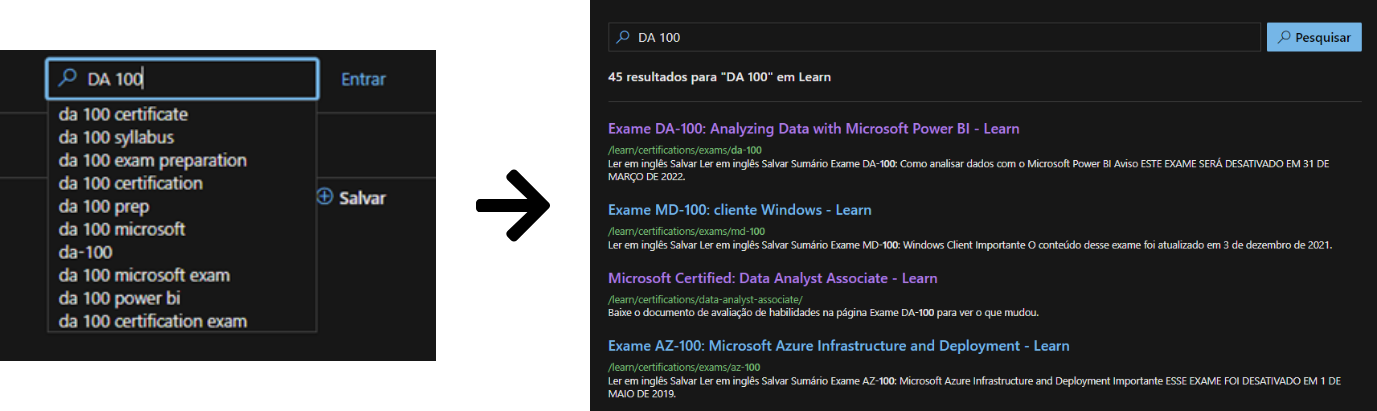Image resolution: width=1377 pixels, height=411 pixels.
Task: Open 'Exame AZ-100: Microsoft Azure Infrastructure' result
Action: tap(838, 346)
